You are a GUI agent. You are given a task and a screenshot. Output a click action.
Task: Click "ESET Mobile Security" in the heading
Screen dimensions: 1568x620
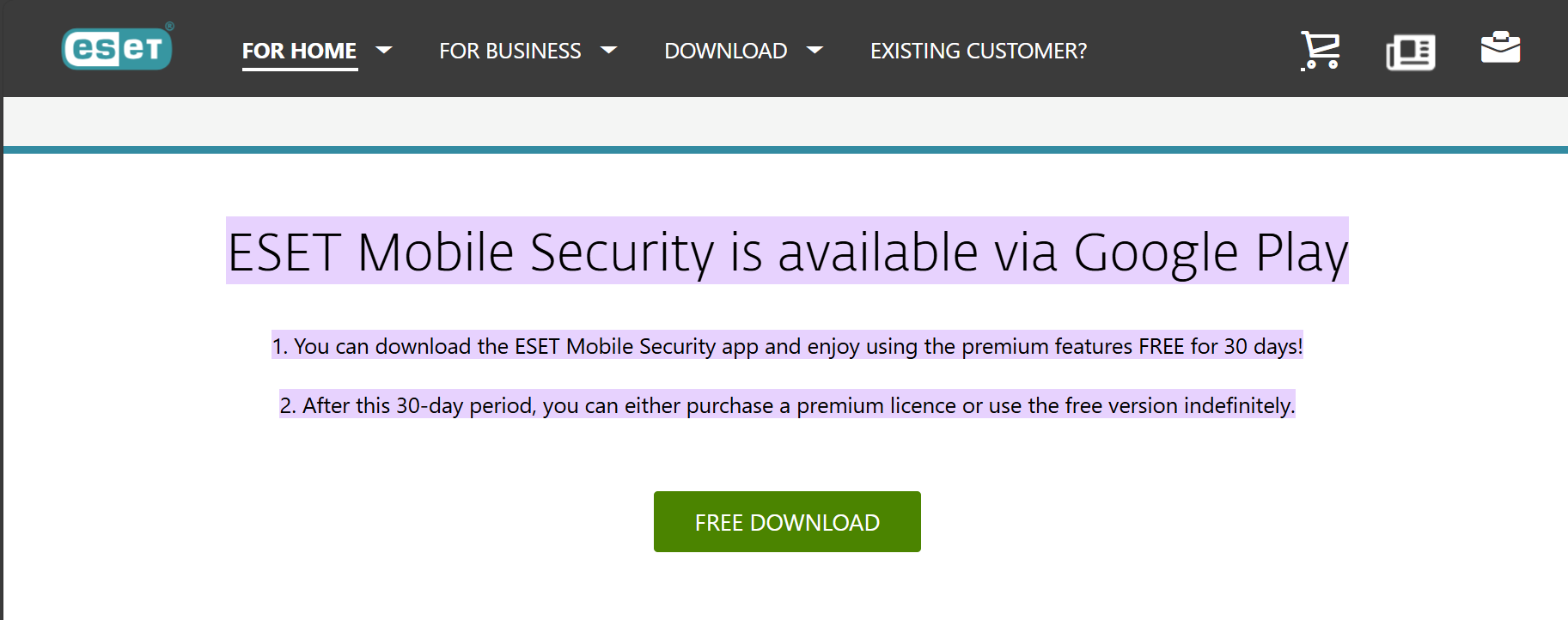point(471,252)
